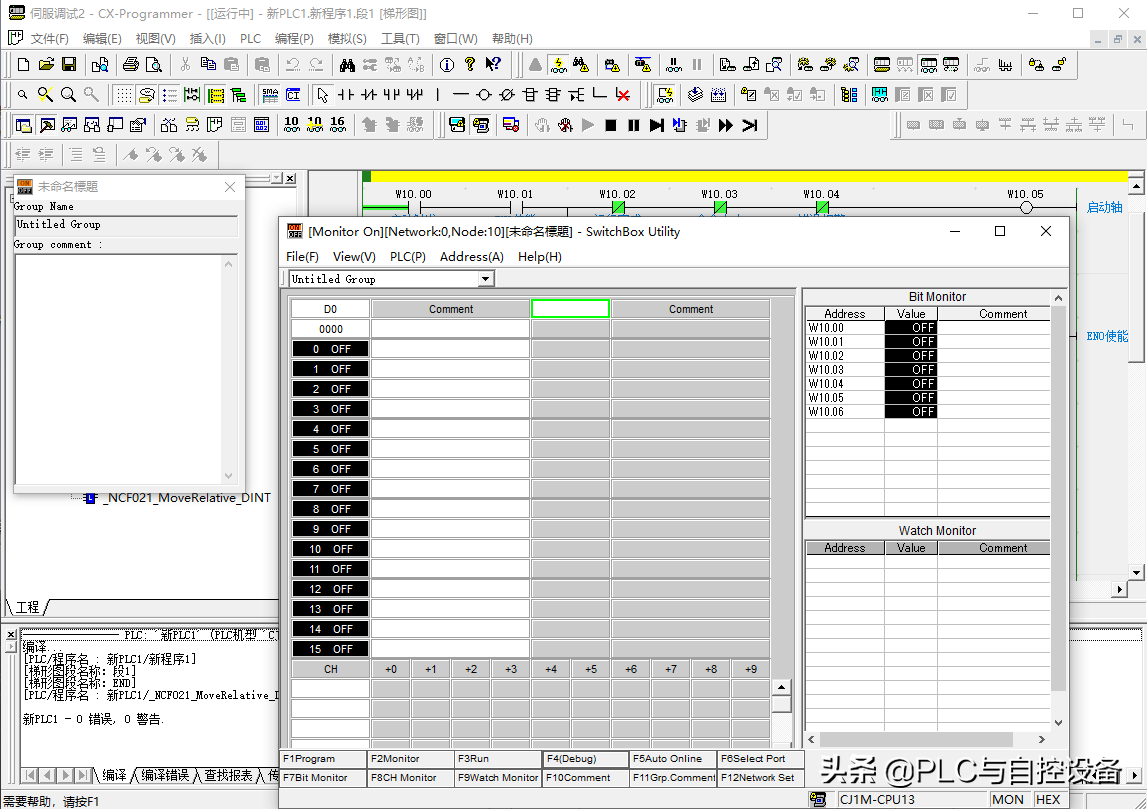Click the red X delete line tool
Screen dimensions: 1147x809
[622, 95]
